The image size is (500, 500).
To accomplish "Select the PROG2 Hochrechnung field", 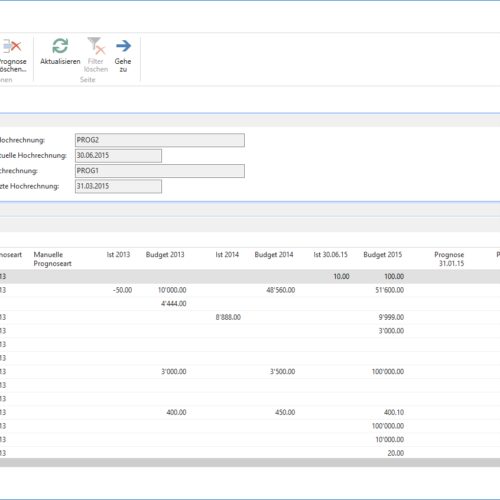I will [x=160, y=140].
